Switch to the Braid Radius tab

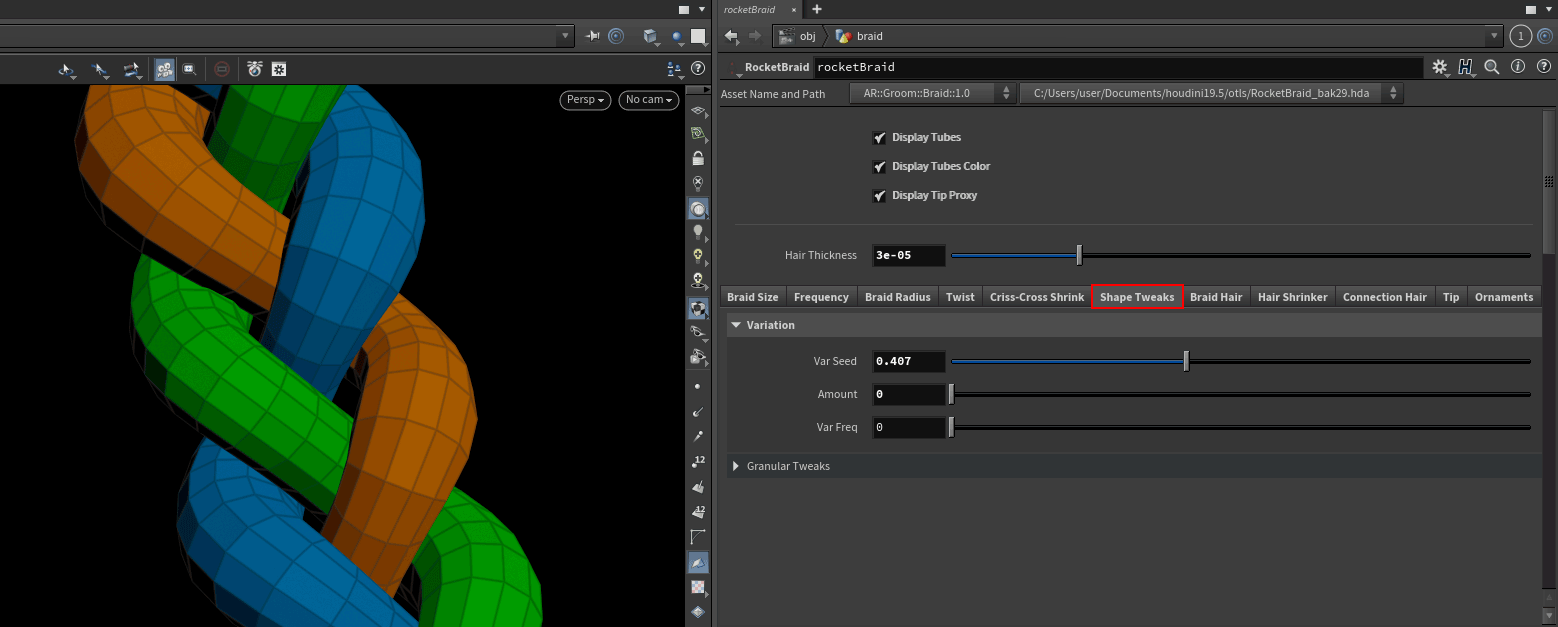pos(897,297)
